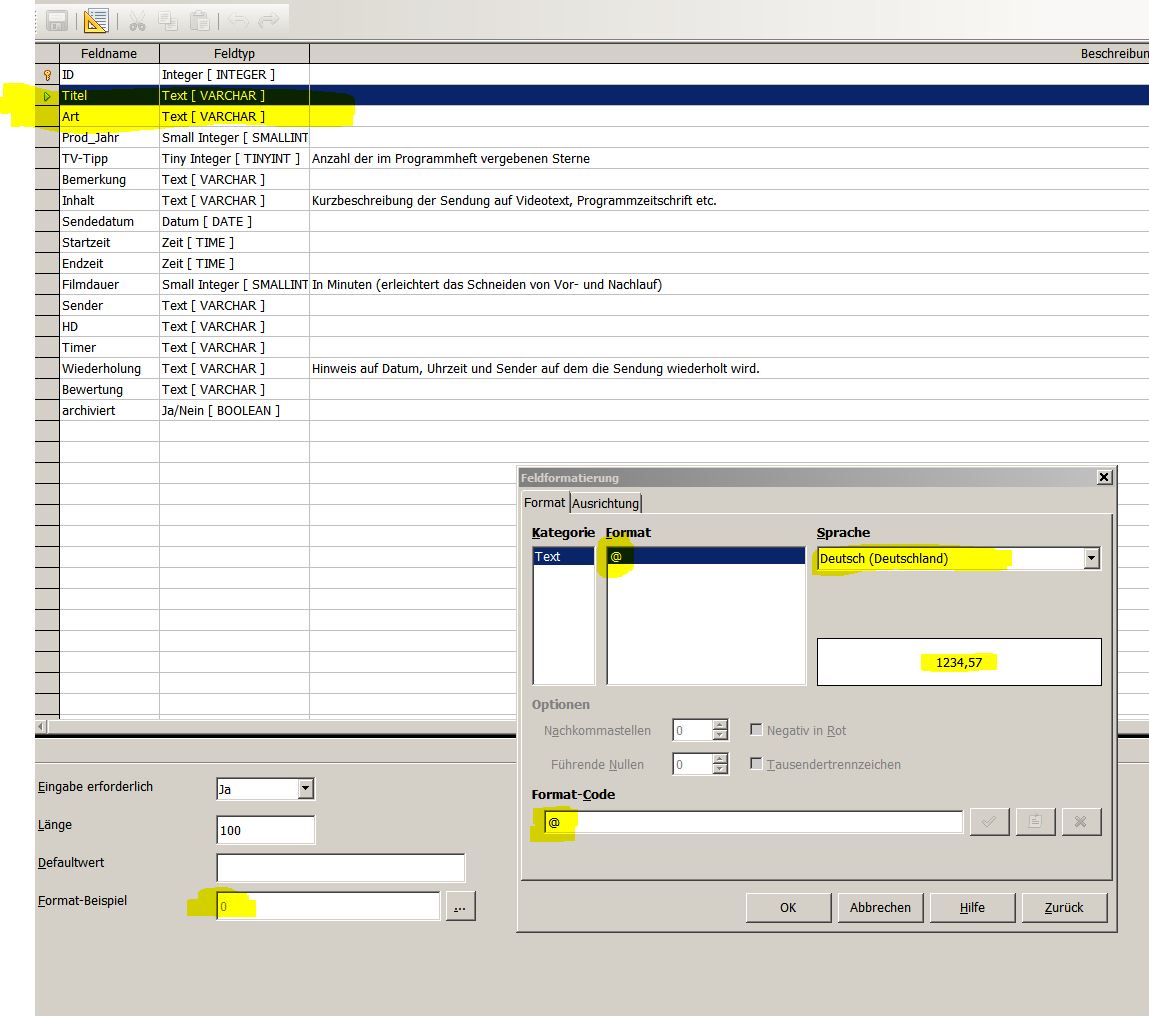The height and width of the screenshot is (1016, 1149).
Task: Open help with the Hilfe button
Action: [x=972, y=908]
